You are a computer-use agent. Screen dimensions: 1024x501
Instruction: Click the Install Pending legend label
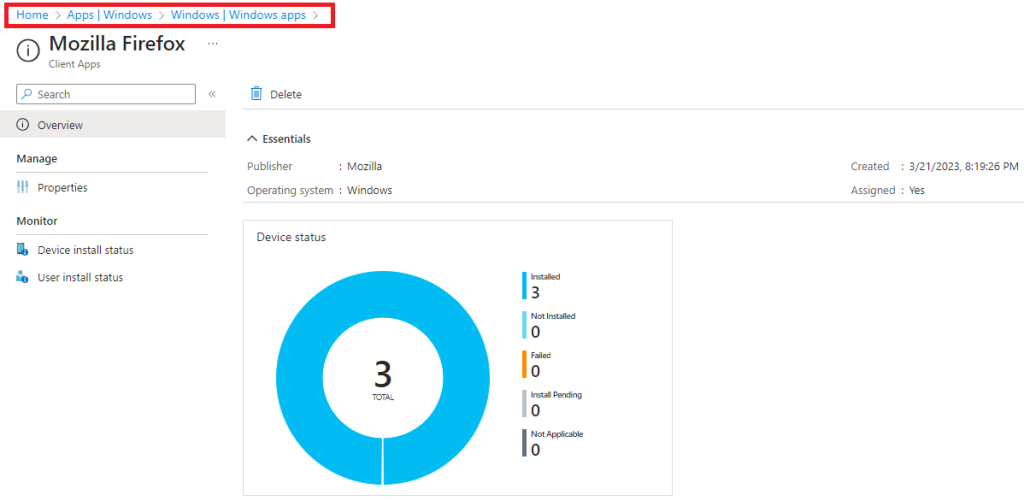tap(556, 395)
